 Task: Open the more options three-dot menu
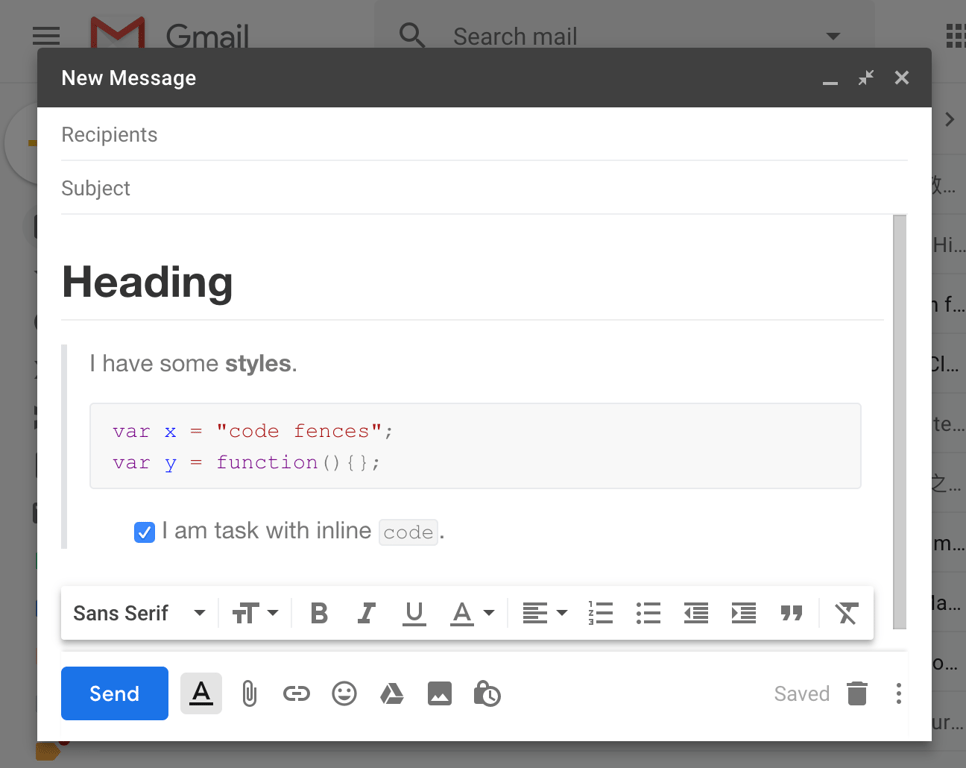[899, 693]
